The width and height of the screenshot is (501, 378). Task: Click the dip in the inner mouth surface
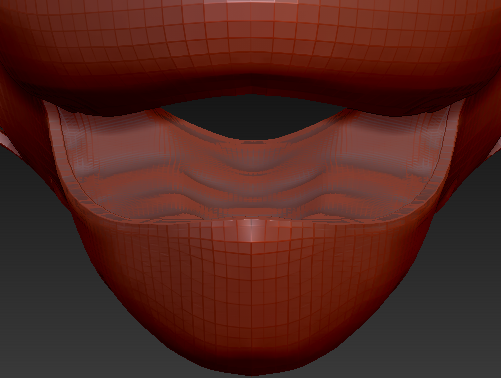click(x=252, y=159)
